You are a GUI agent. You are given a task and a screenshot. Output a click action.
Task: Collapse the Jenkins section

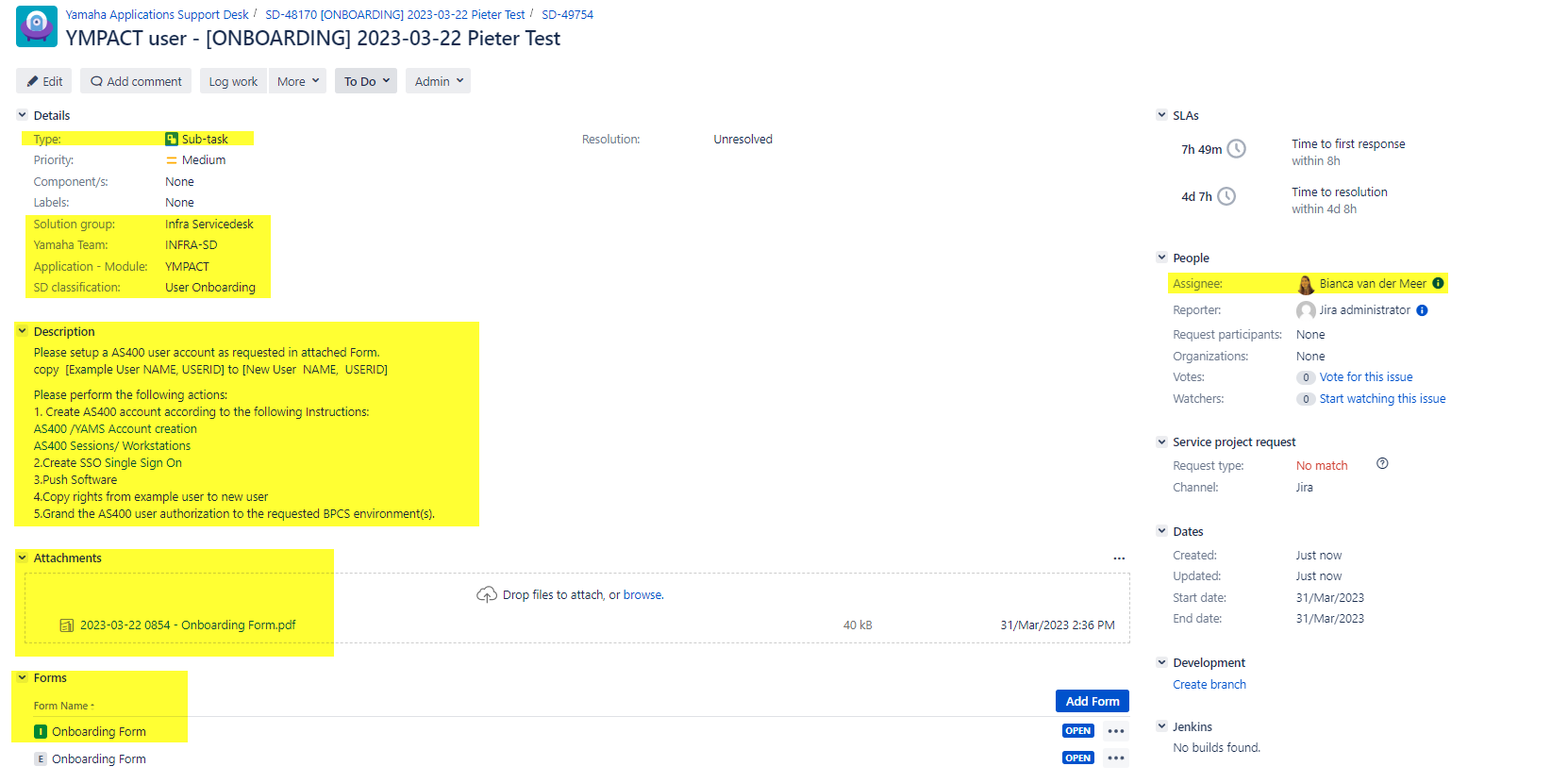click(1161, 726)
